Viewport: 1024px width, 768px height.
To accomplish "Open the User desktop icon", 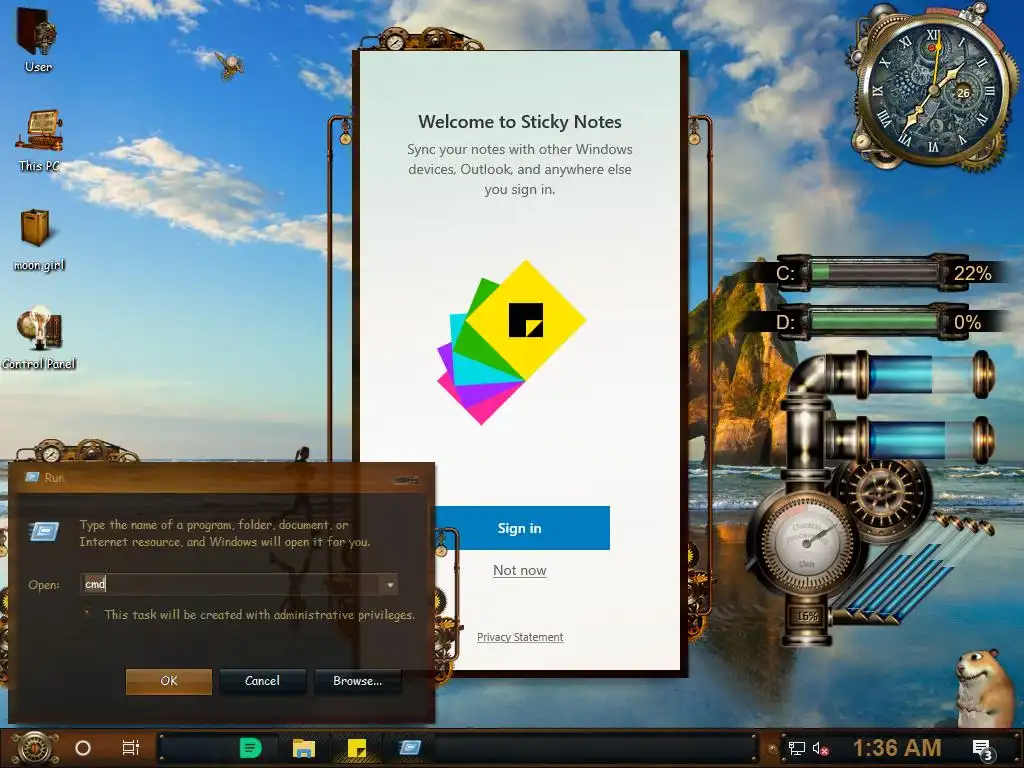I will coord(38,39).
